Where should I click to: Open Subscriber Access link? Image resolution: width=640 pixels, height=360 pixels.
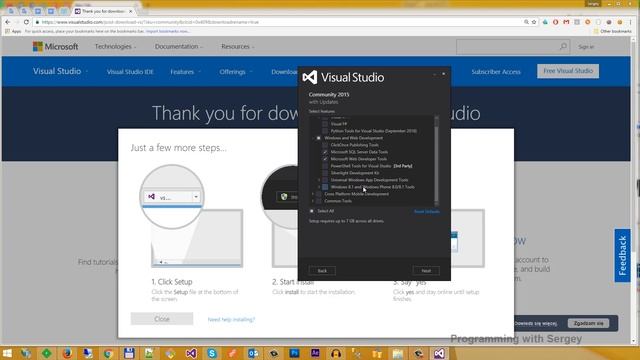tap(496, 72)
